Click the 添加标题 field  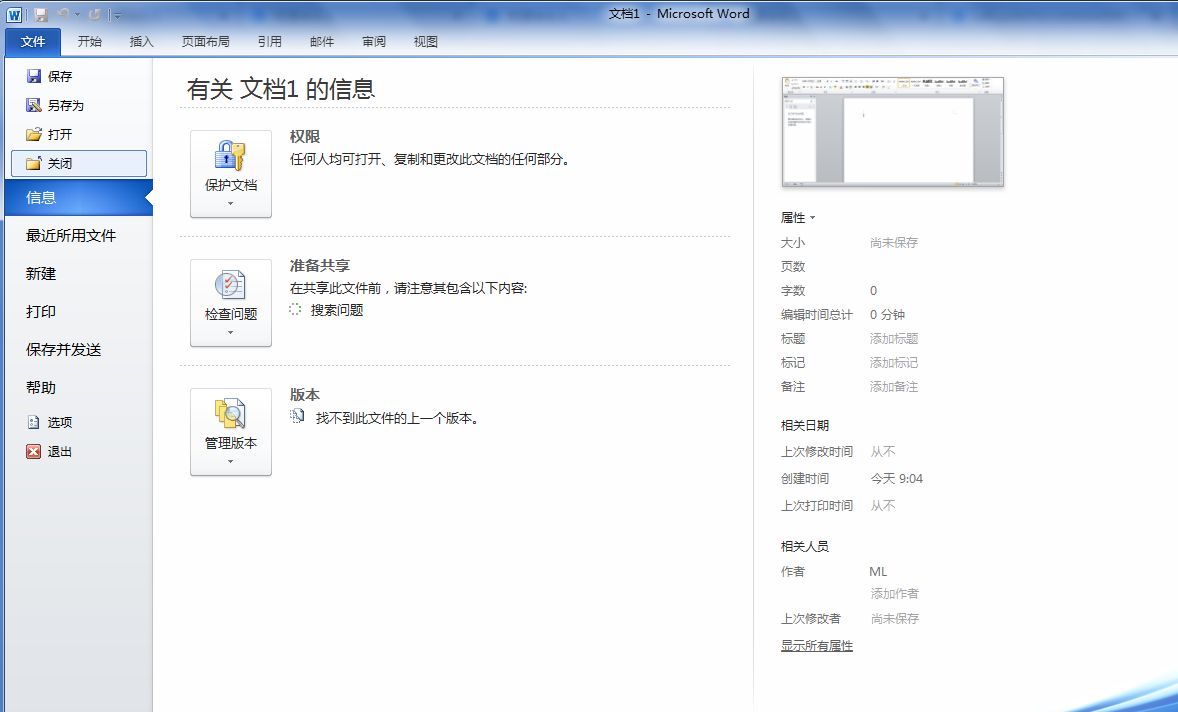click(x=894, y=339)
